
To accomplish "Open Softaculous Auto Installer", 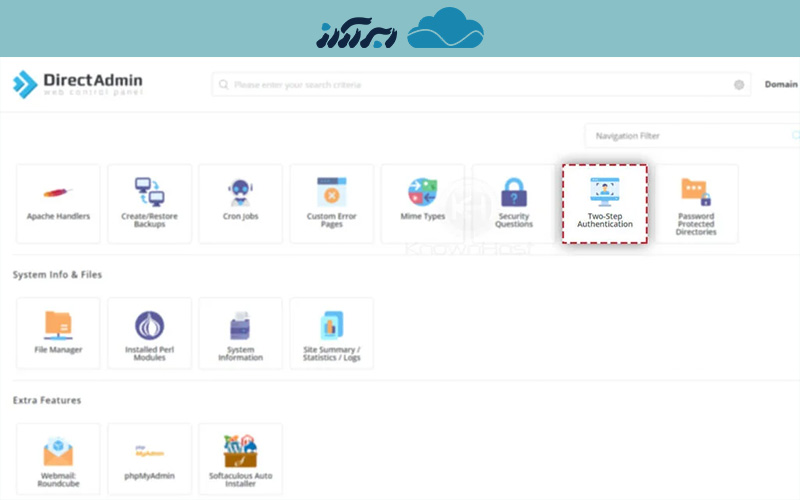I will coord(240,459).
